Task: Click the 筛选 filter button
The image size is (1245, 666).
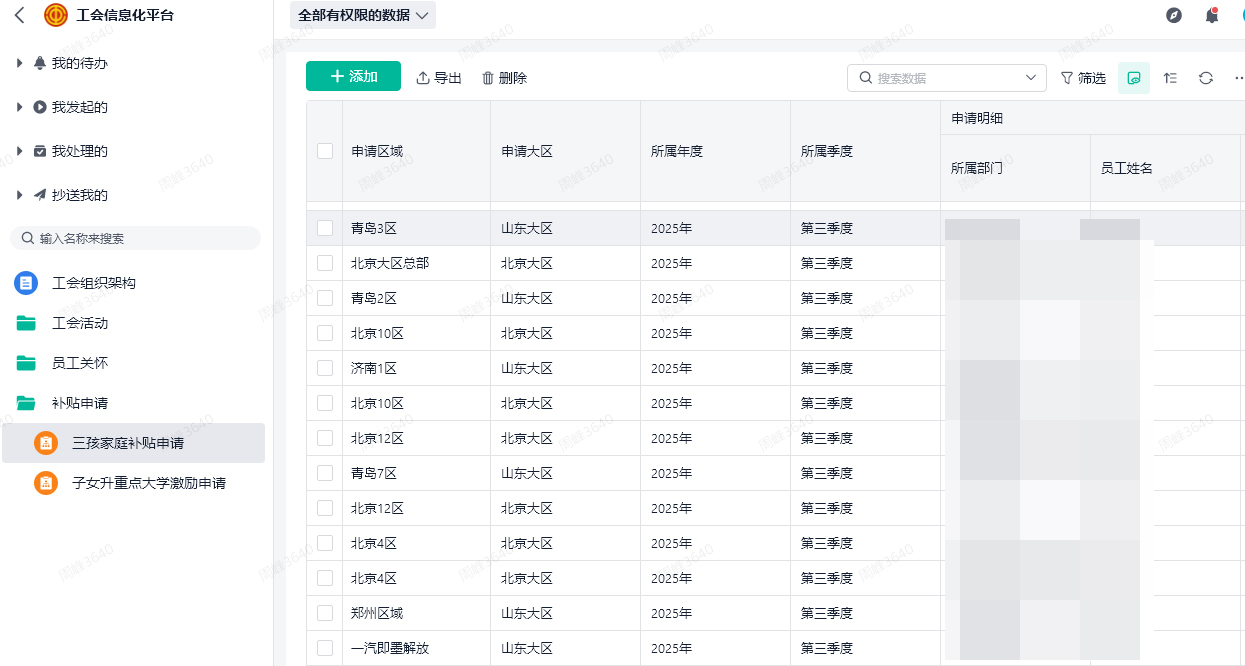Action: pyautogui.click(x=1083, y=78)
